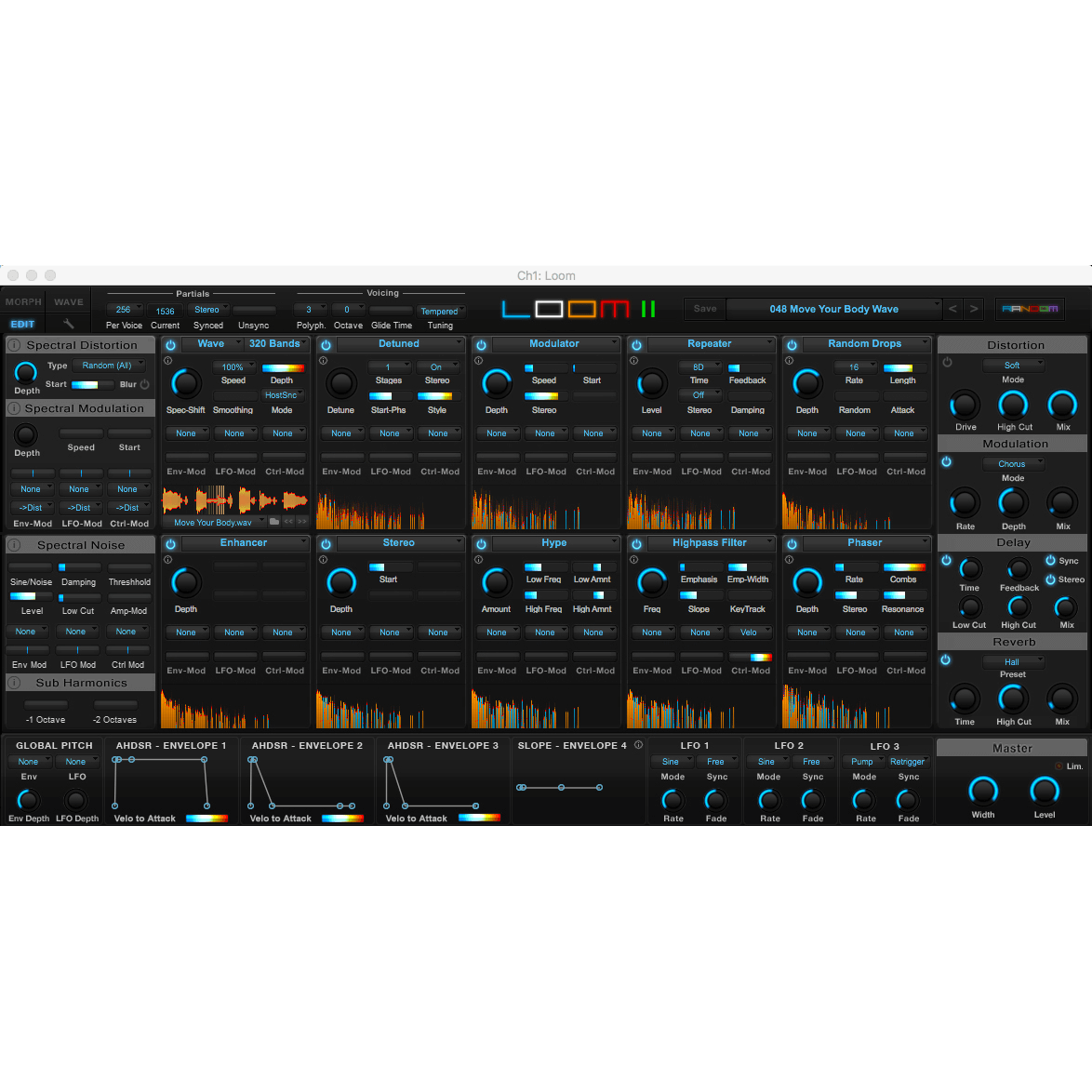Open the preset name dropdown list
The height and width of the screenshot is (1092, 1092).
(x=834, y=309)
